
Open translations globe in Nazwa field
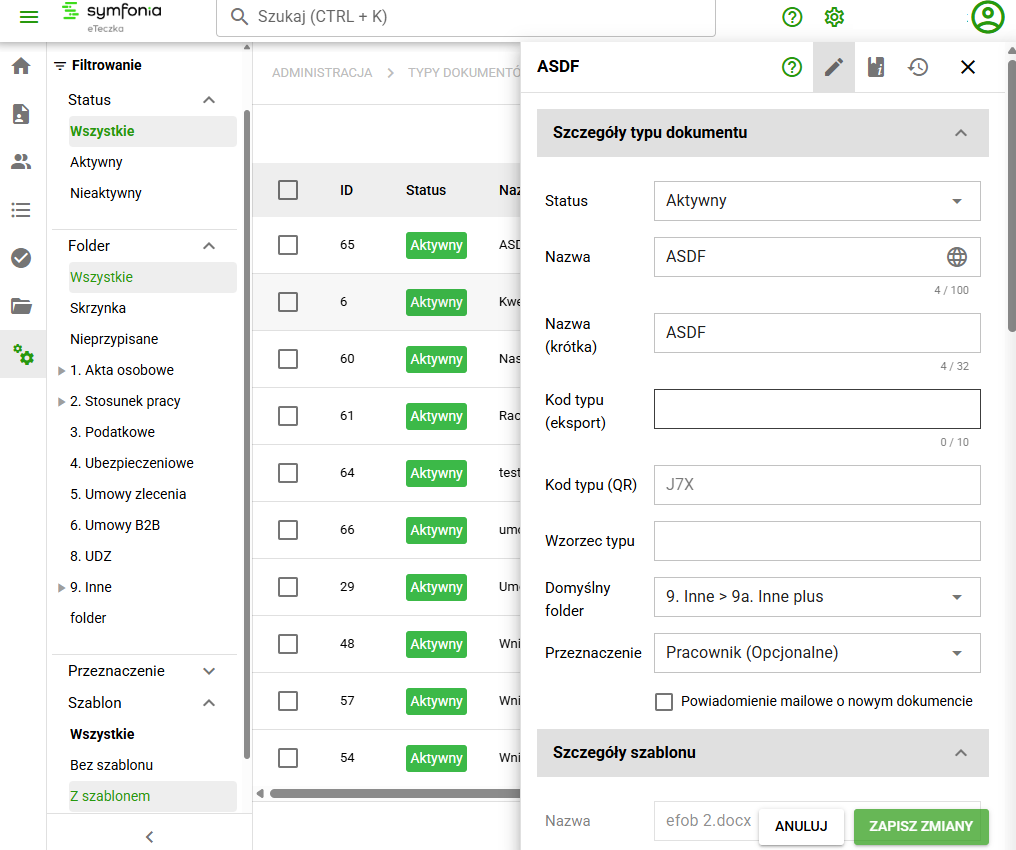(x=957, y=257)
